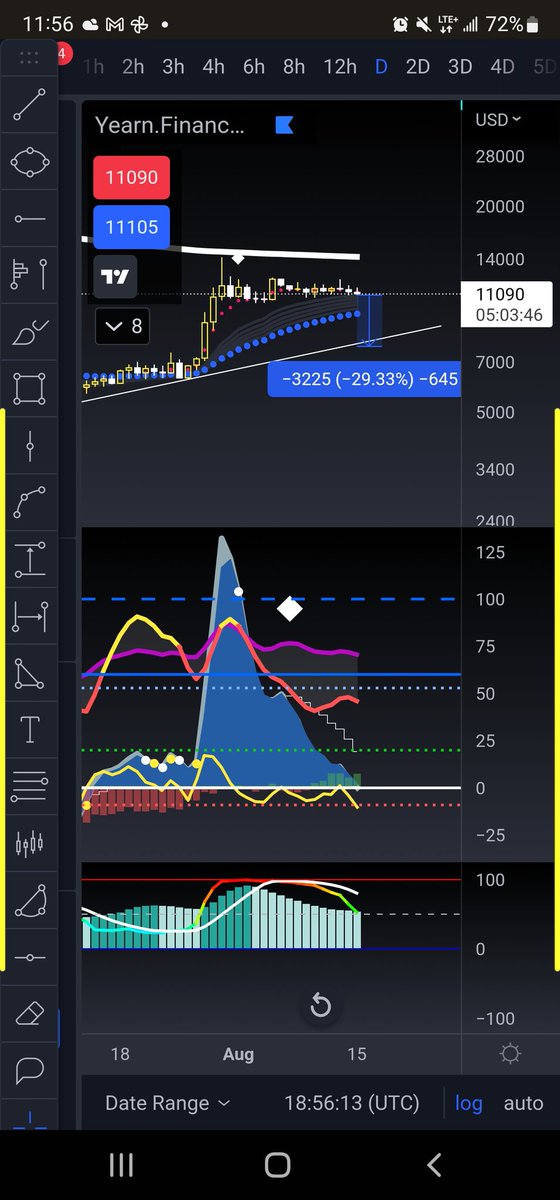Image resolution: width=560 pixels, height=1200 pixels.
Task: Select the Horizontal Line tool
Action: click(x=30, y=958)
